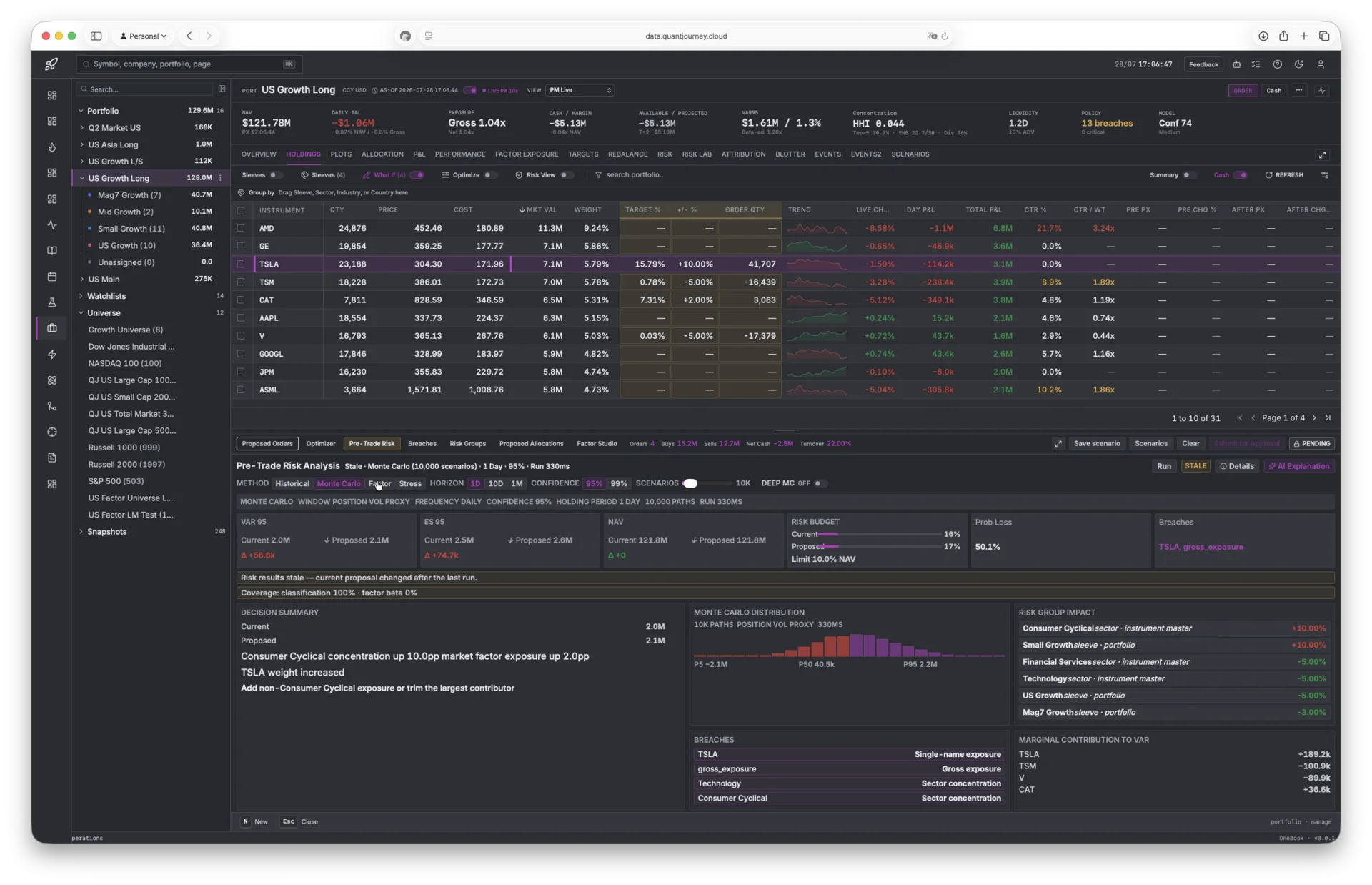Select the briefcase portfolio sidebar icon
The image size is (1372, 885).
(x=52, y=328)
